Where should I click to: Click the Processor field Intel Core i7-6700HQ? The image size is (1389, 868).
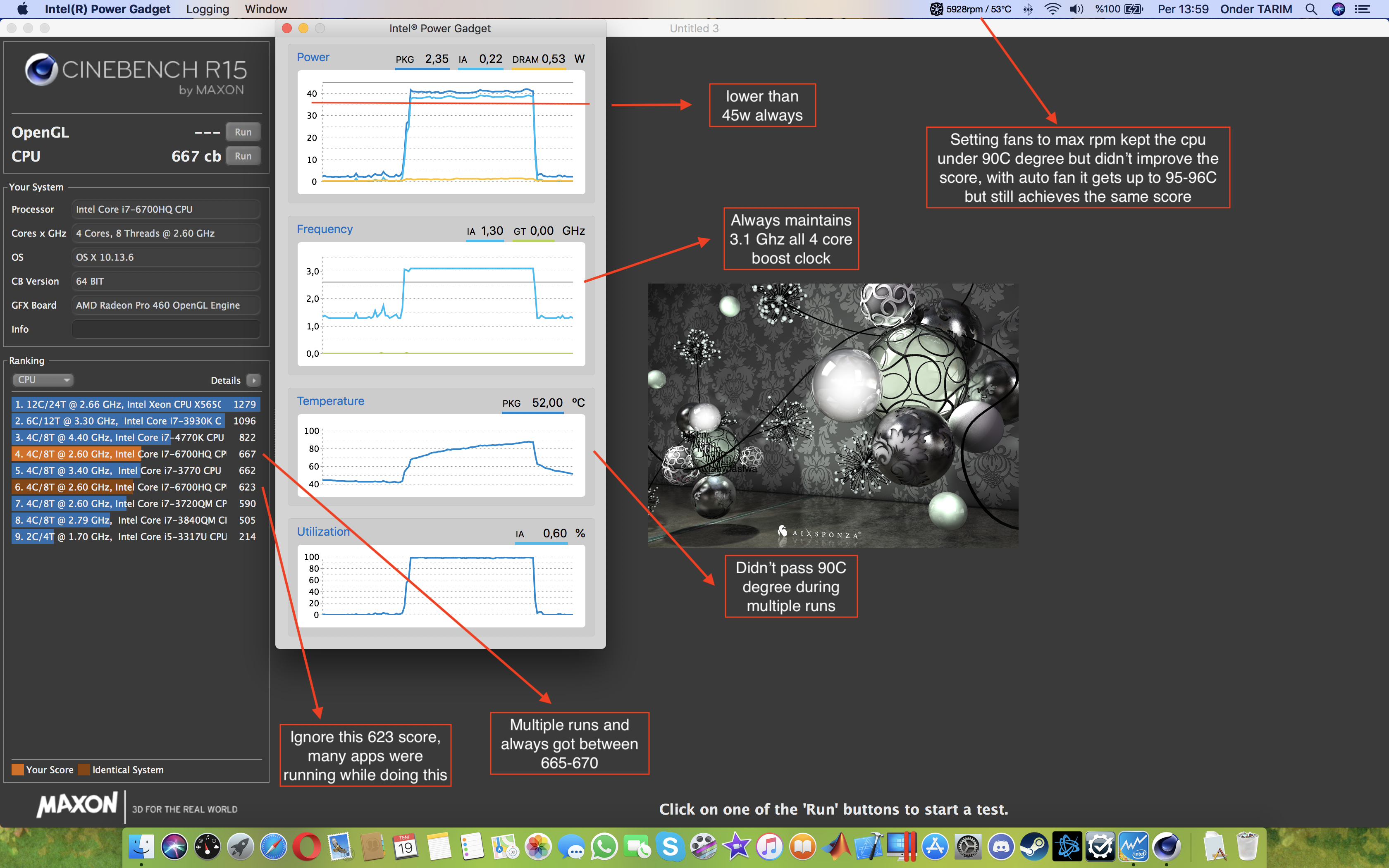(166, 210)
